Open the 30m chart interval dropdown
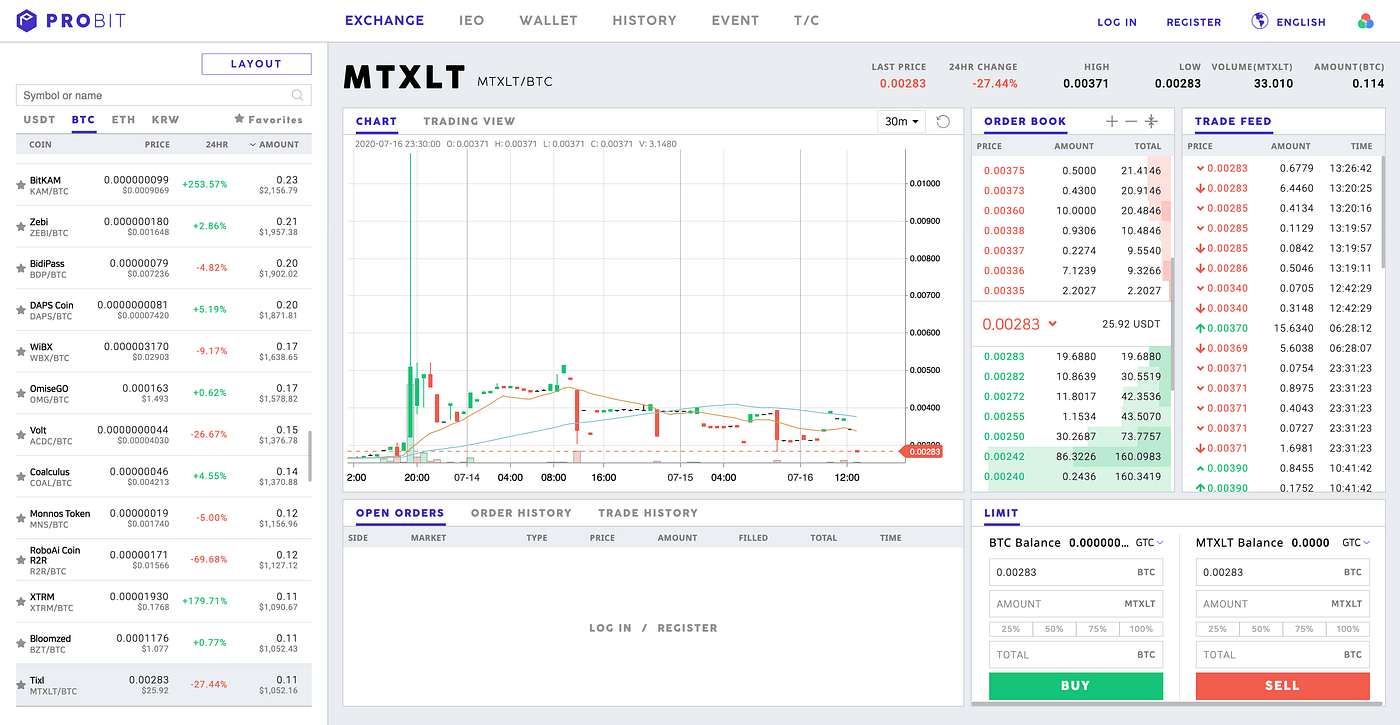The width and height of the screenshot is (1400, 725). pyautogui.click(x=900, y=121)
